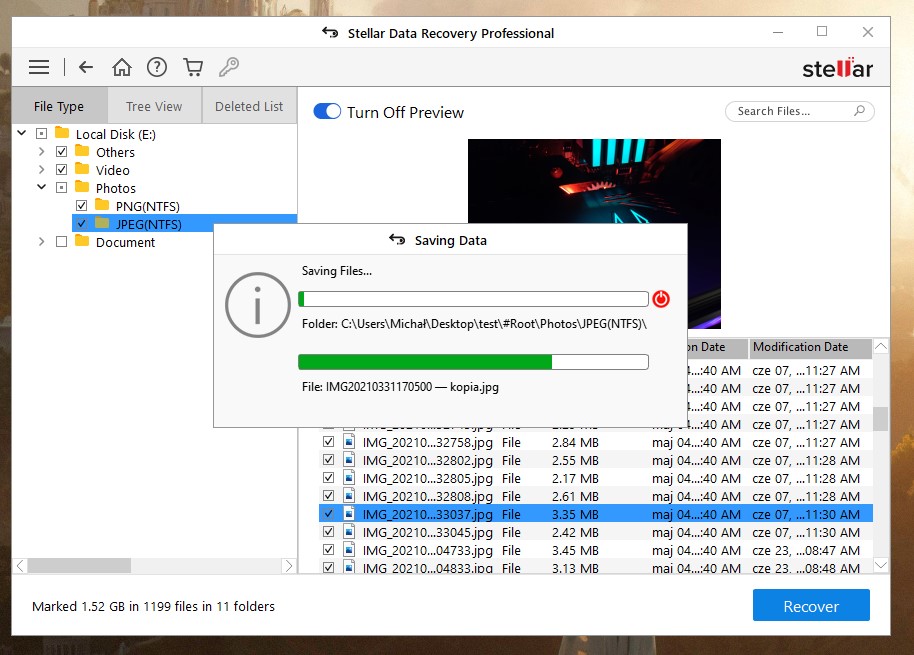
Task: Collapse the Photos folder node
Action: [41, 187]
